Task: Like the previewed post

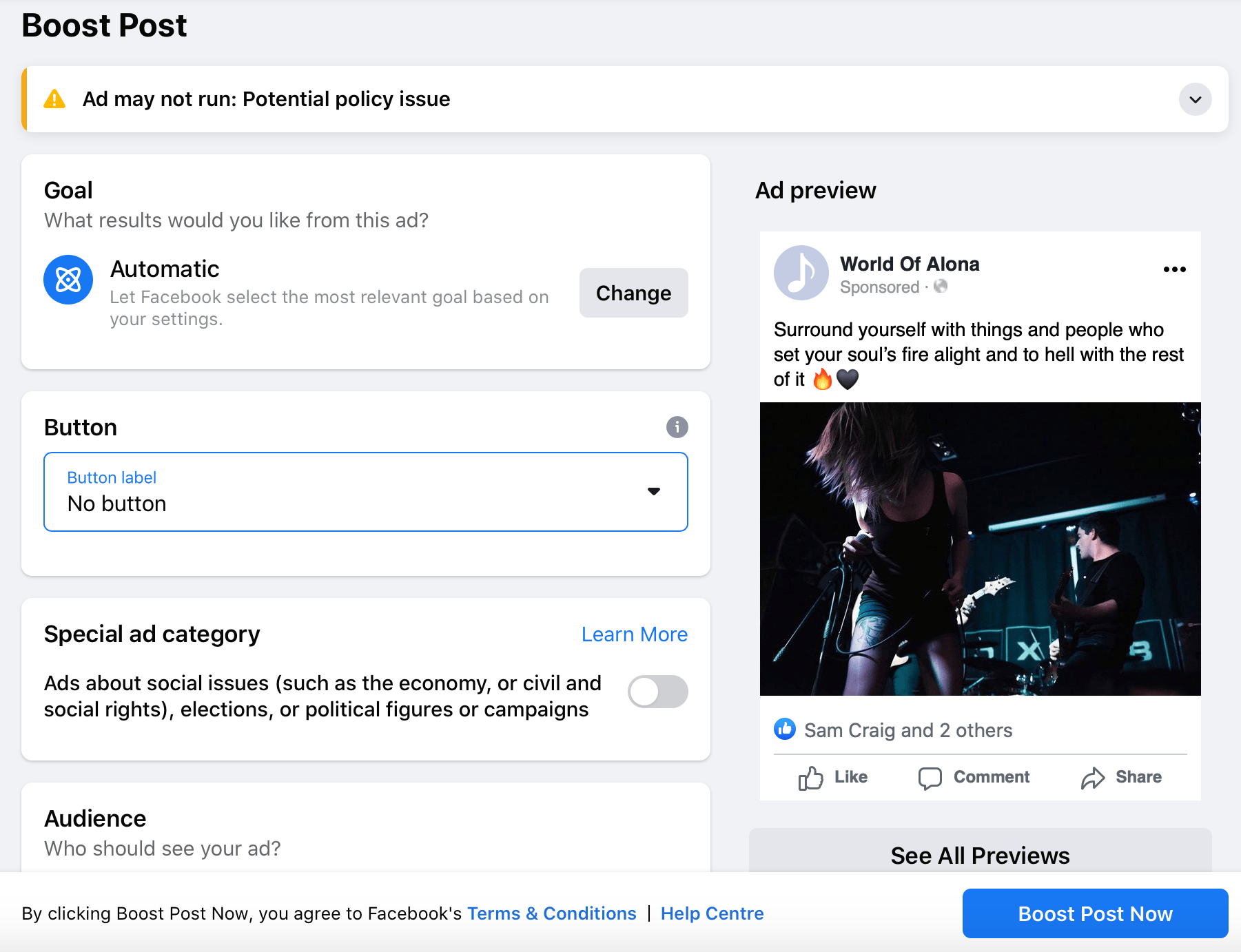Action: (x=832, y=778)
